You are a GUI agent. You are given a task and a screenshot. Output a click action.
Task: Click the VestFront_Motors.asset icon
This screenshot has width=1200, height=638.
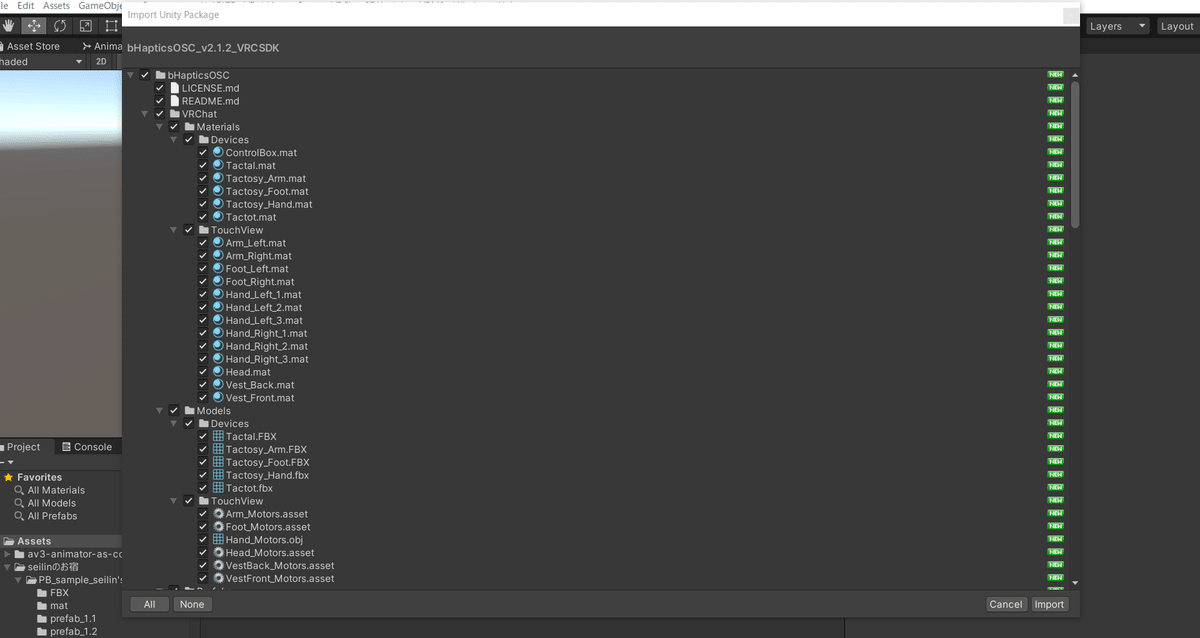218,578
